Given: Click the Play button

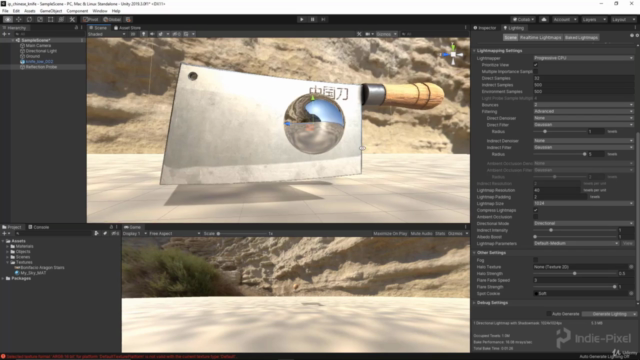Looking at the screenshot, I should point(302,19).
